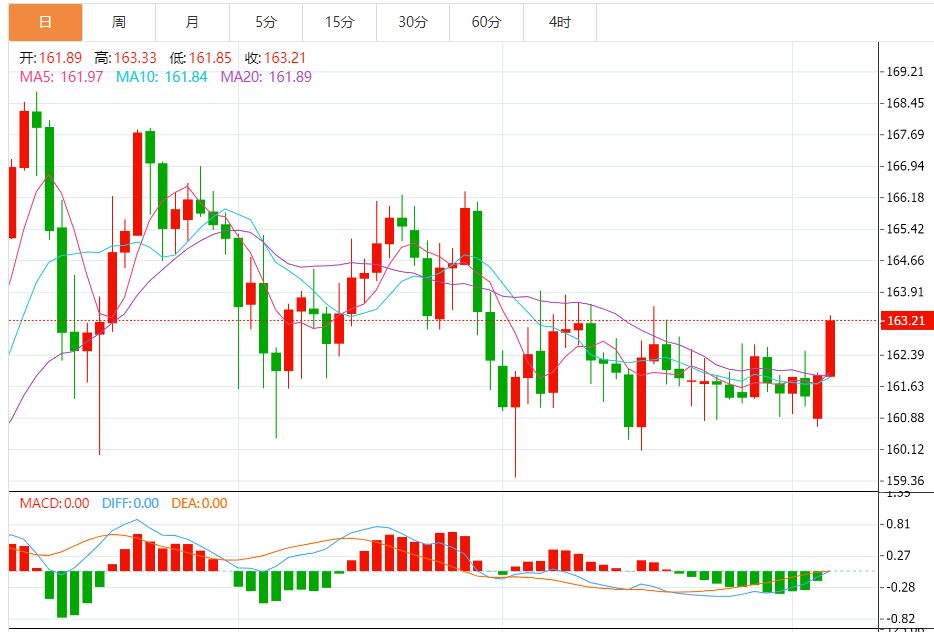Open the 5分 interval tab

[x=266, y=23]
